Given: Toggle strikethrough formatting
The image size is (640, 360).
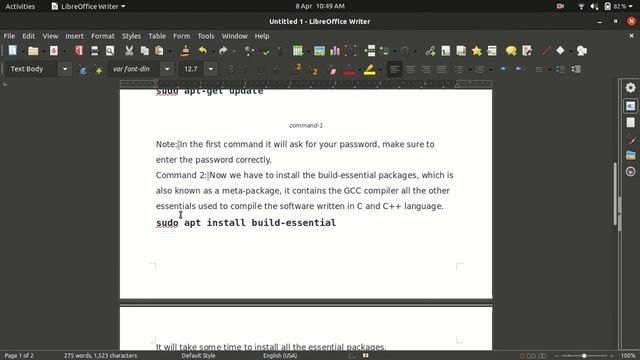Looking at the screenshot, I should (277, 69).
